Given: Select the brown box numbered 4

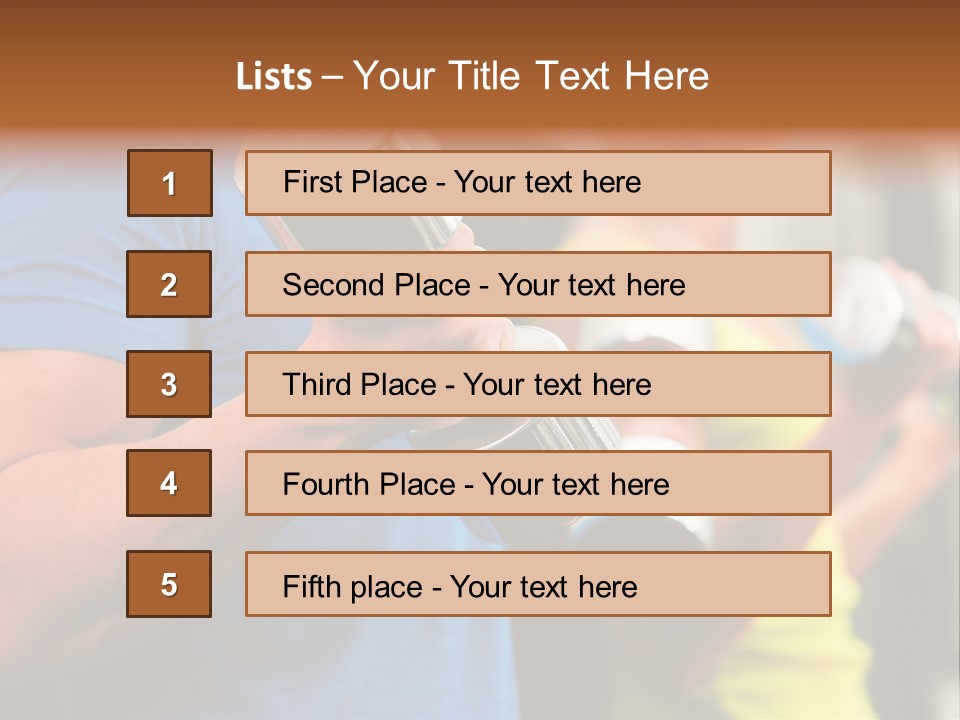Looking at the screenshot, I should coord(169,483).
